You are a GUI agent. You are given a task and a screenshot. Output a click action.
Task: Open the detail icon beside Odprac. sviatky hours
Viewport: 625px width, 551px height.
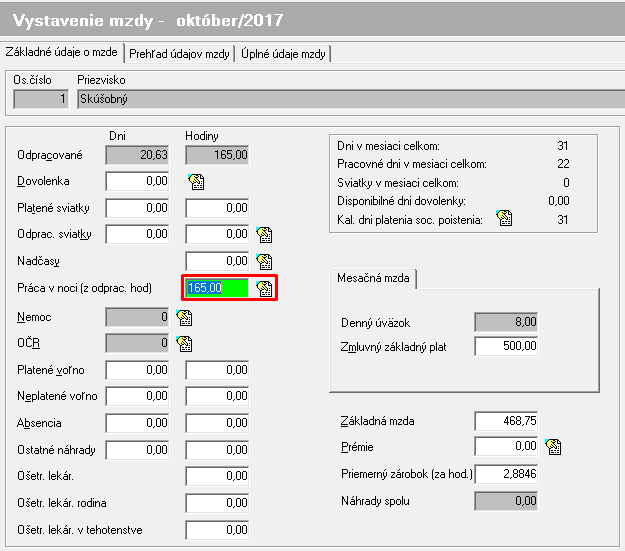coord(265,235)
